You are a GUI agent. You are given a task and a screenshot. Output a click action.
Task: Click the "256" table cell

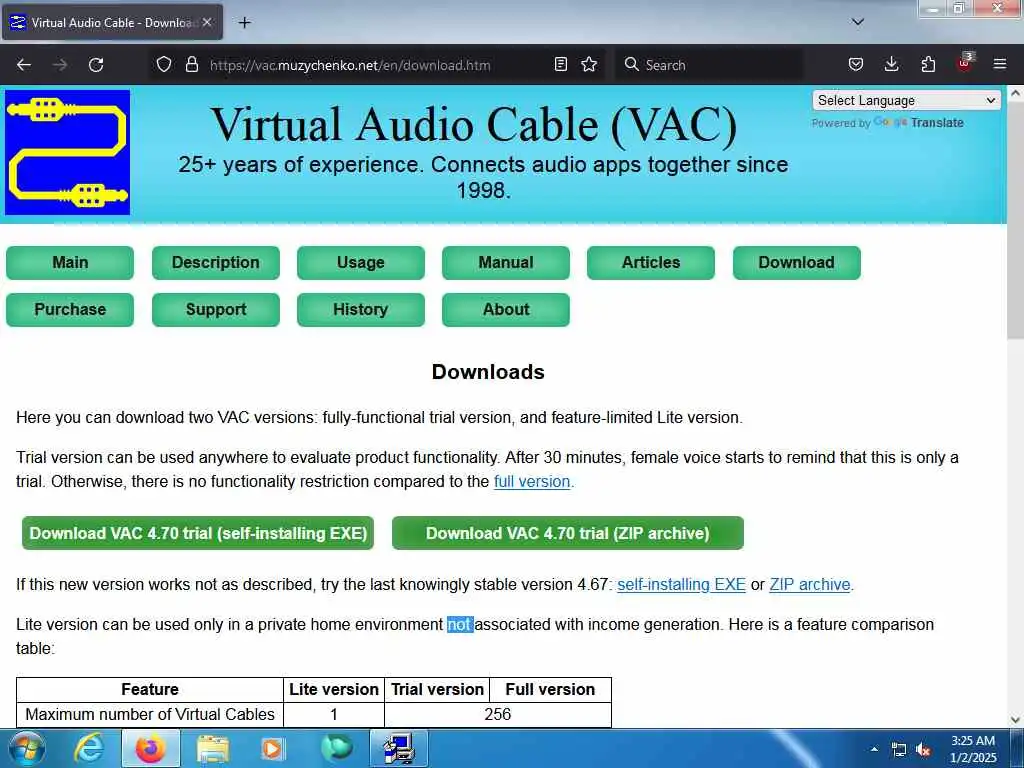coord(498,714)
